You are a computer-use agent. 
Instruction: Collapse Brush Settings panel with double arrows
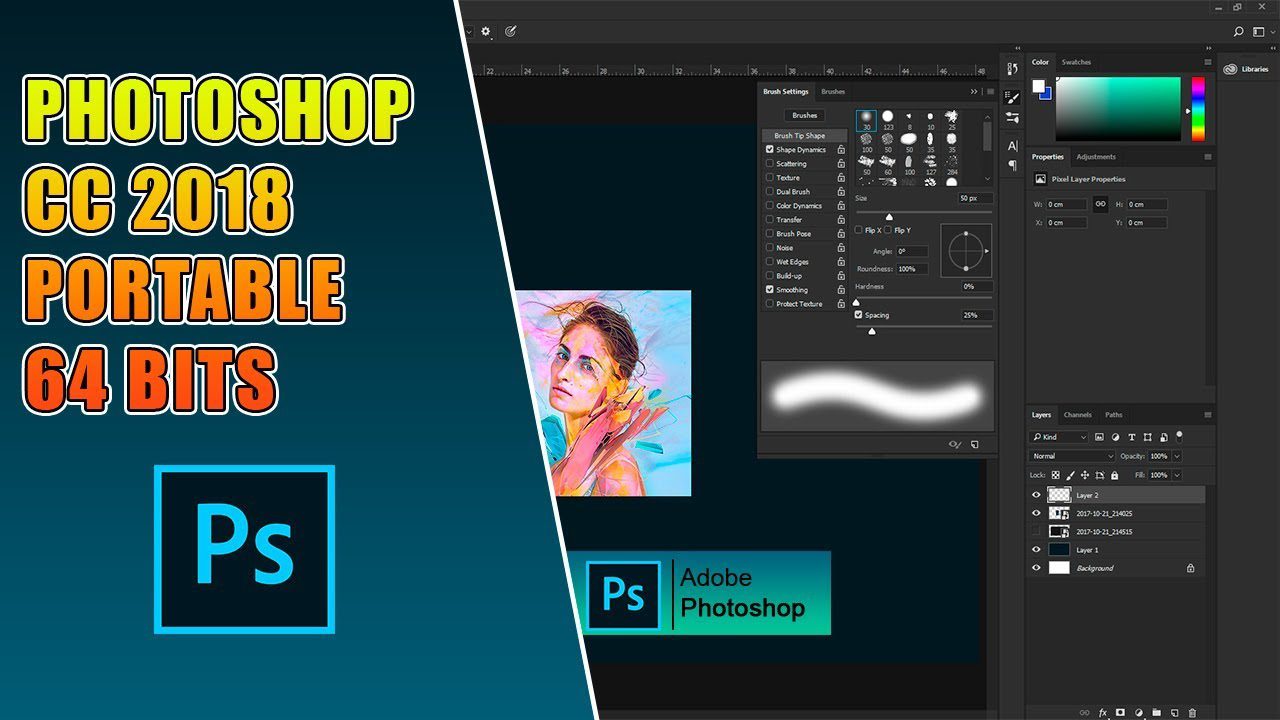pos(974,91)
